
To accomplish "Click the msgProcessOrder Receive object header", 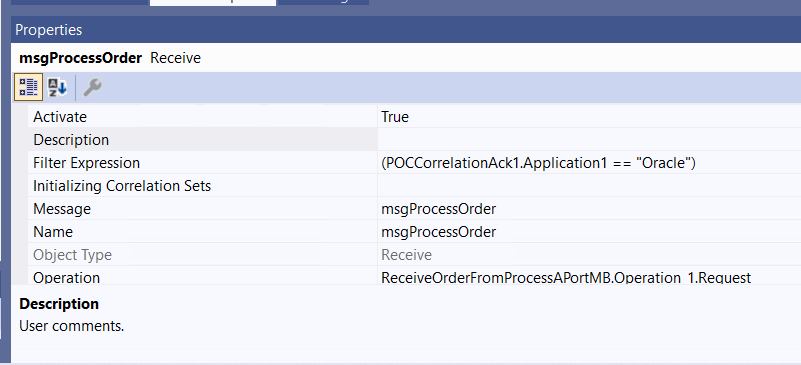I will [110, 58].
